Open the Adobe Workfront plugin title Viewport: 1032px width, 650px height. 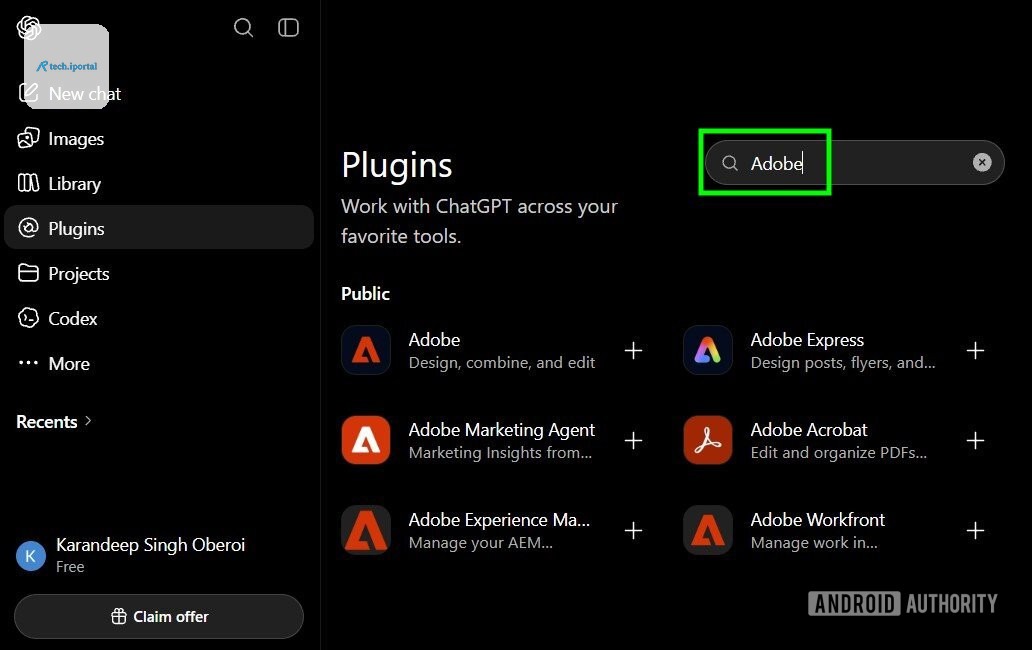(x=817, y=520)
